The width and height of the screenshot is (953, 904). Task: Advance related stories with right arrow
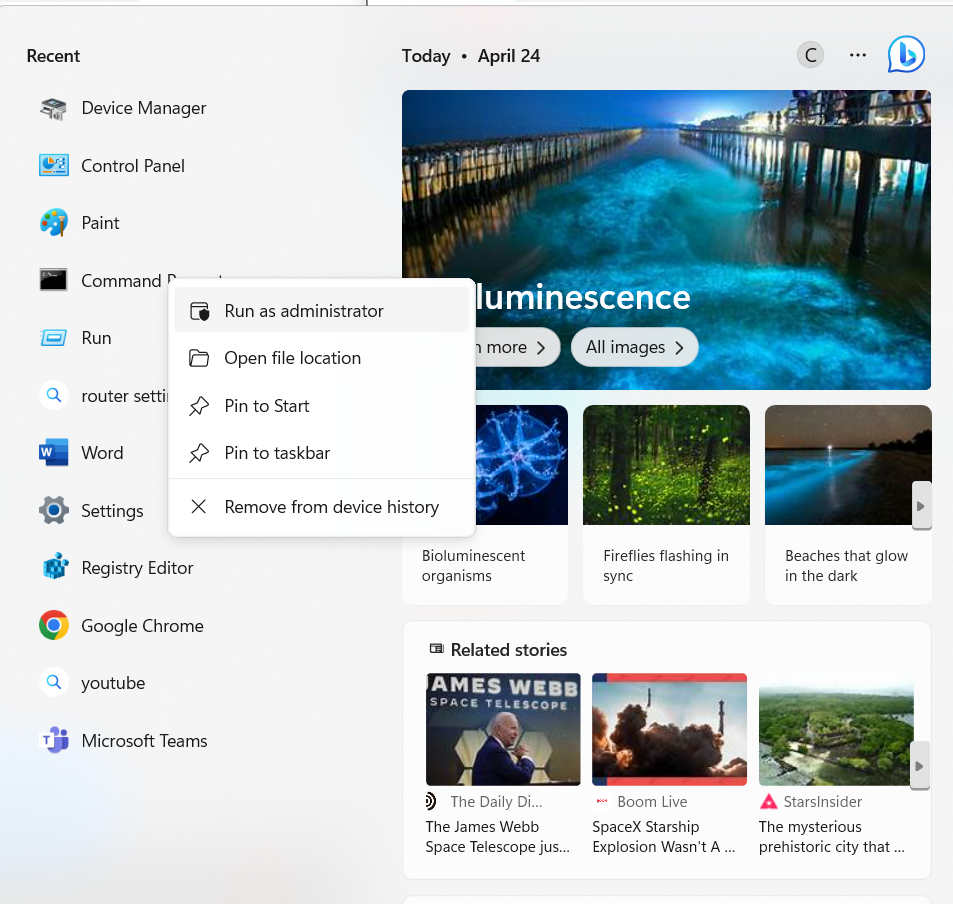point(920,766)
